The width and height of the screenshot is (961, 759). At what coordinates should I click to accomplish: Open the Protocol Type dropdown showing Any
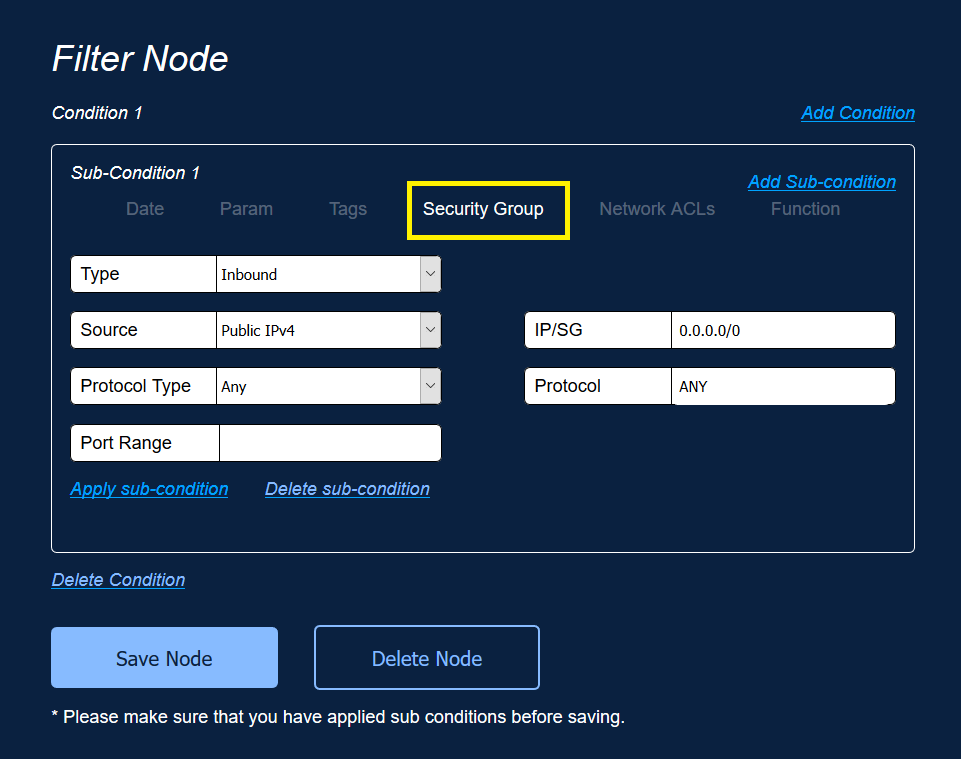tap(329, 386)
